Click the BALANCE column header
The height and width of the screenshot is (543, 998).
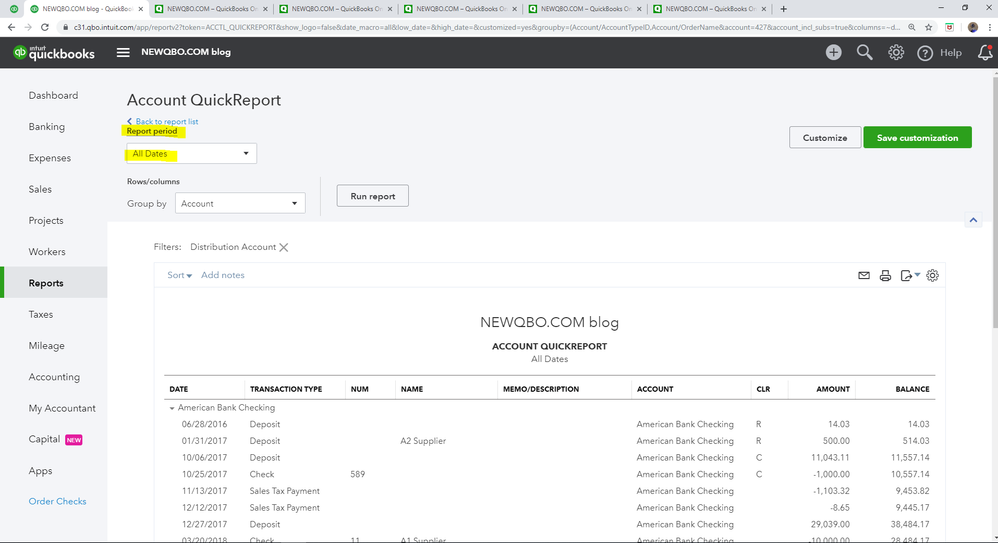tap(912, 389)
